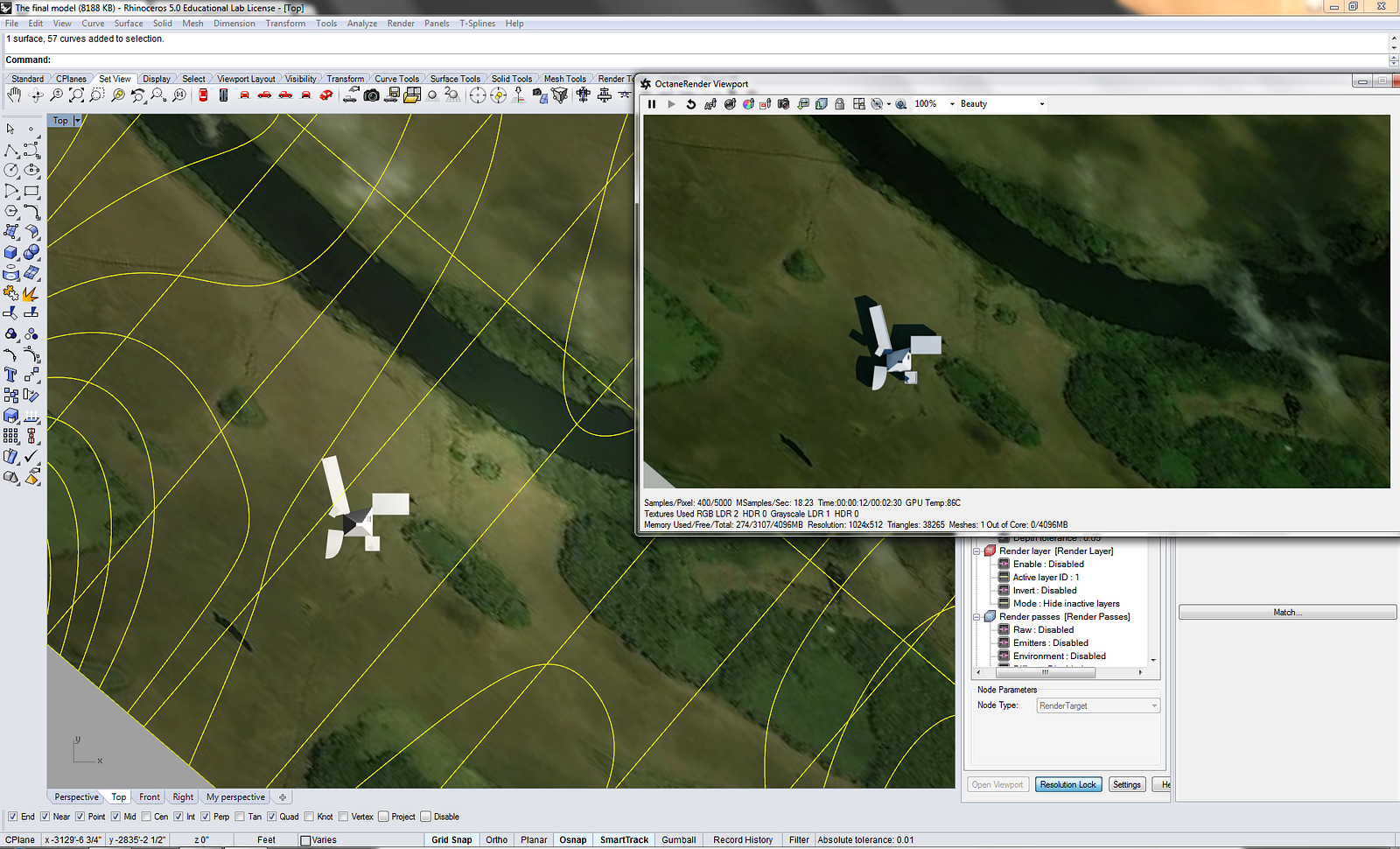This screenshot has width=1400, height=849.
Task: Click the camera icon in Octane toolbar
Action: tap(784, 104)
